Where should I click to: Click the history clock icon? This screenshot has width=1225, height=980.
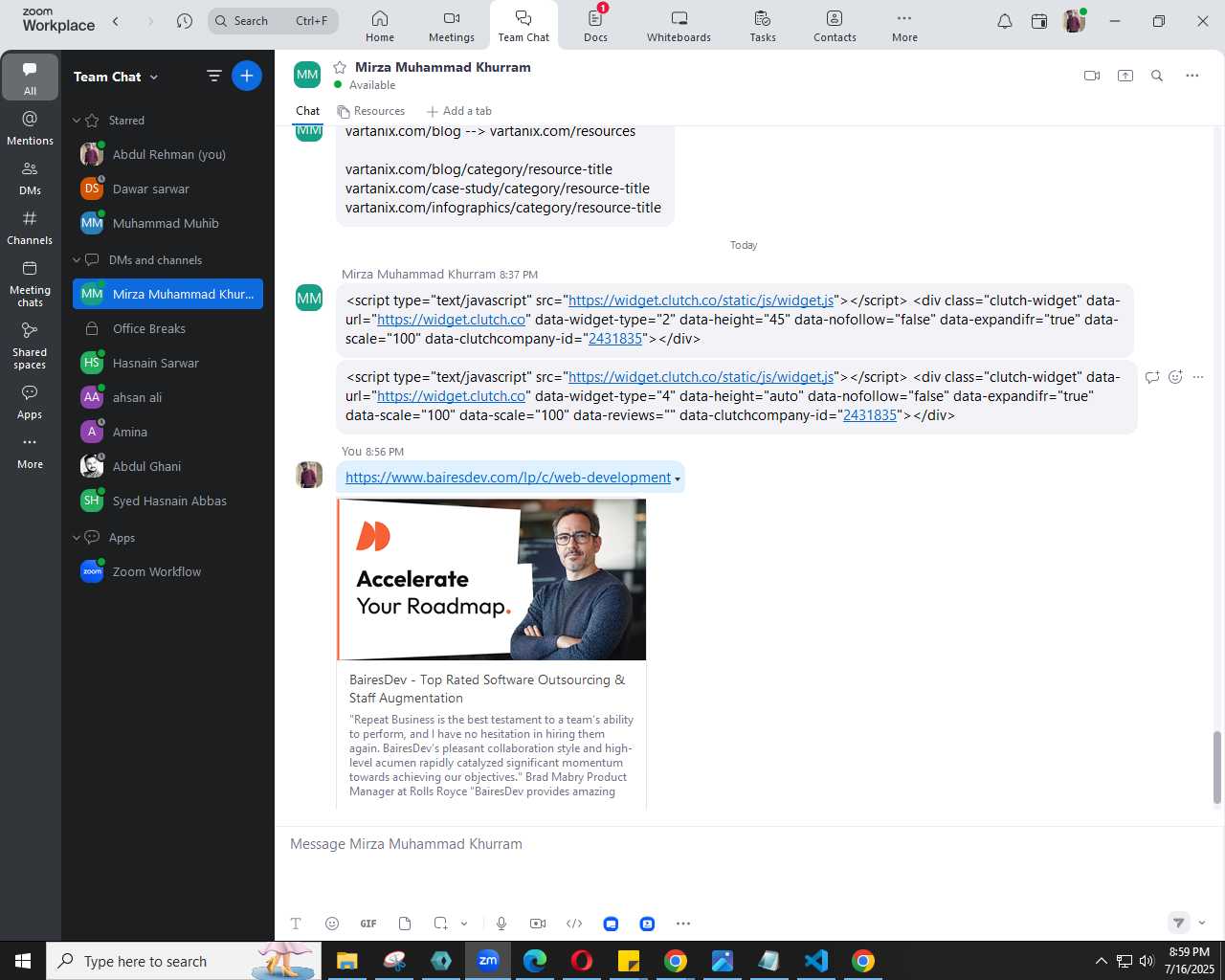[x=185, y=21]
